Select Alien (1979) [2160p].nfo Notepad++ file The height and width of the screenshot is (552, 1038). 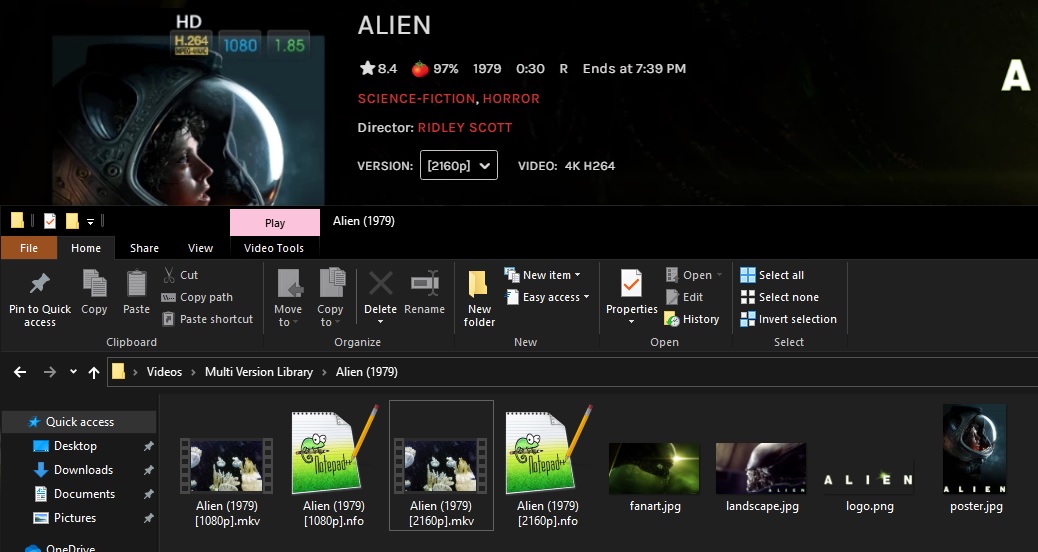548,467
